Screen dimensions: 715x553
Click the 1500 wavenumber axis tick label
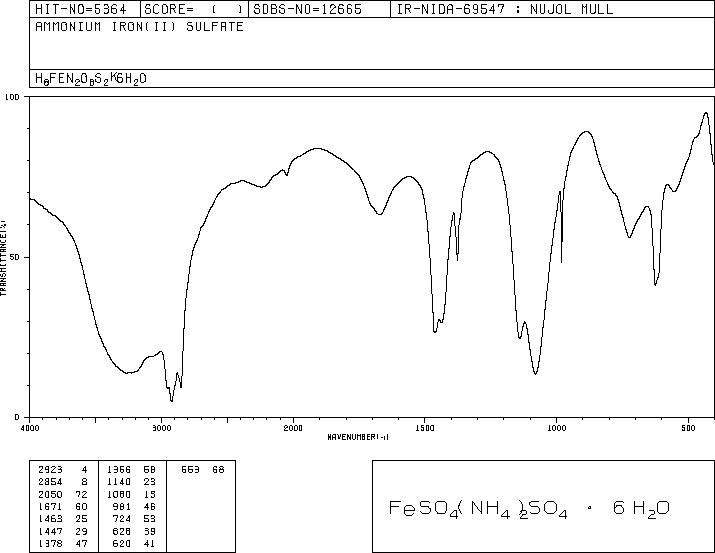click(425, 428)
